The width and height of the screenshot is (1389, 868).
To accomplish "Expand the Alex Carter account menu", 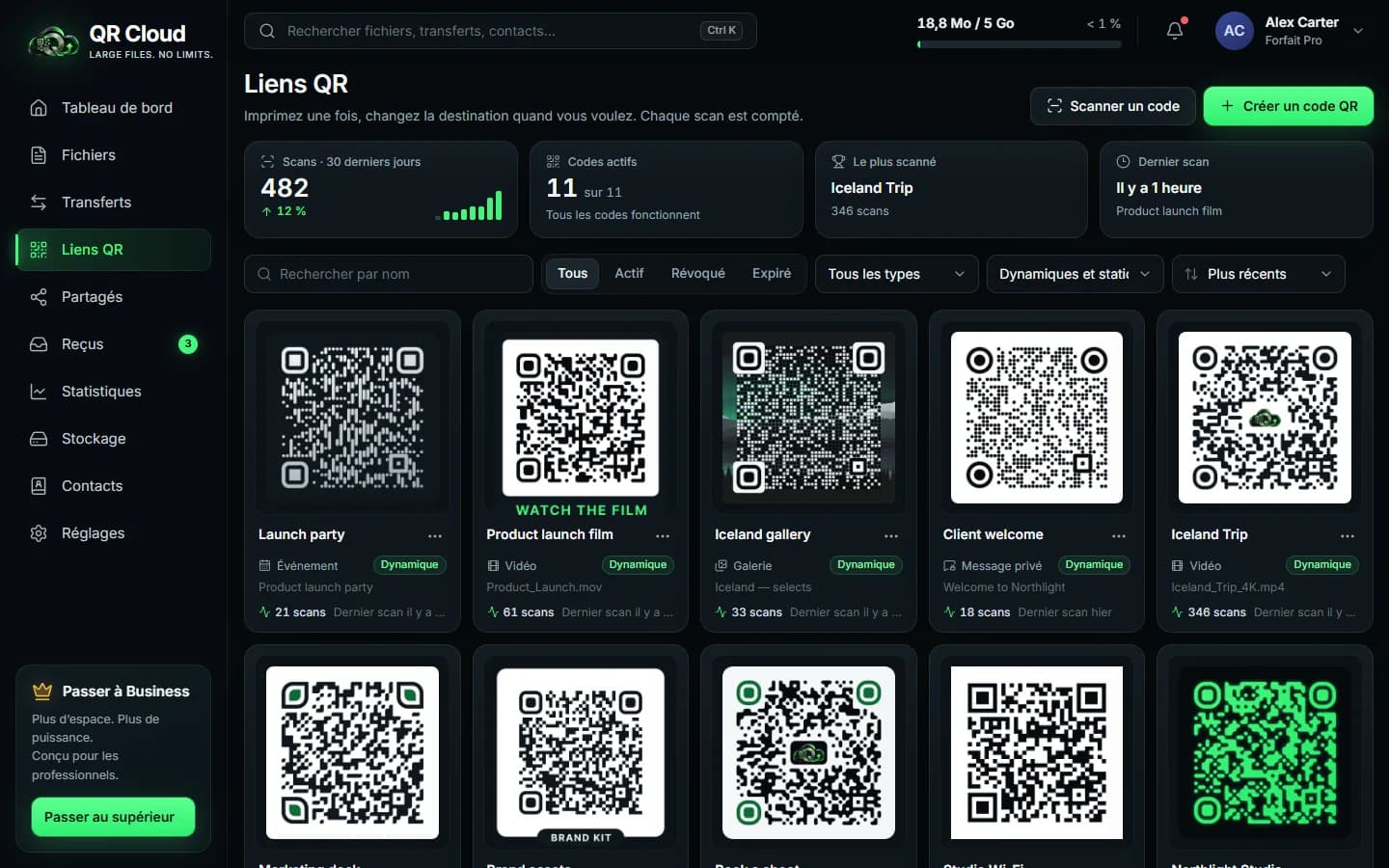I will click(x=1291, y=31).
